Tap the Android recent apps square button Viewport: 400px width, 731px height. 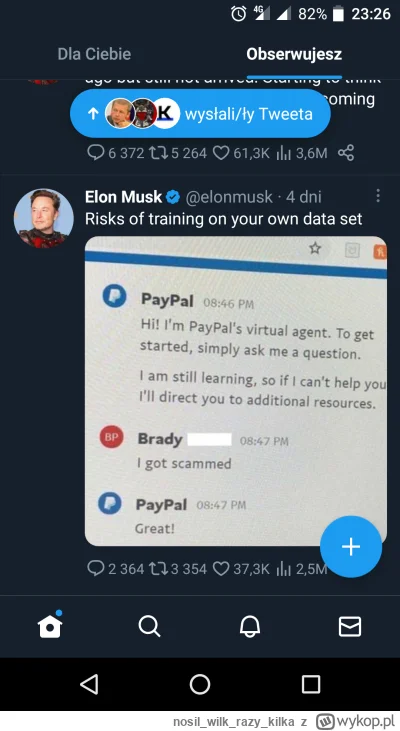[x=310, y=684]
